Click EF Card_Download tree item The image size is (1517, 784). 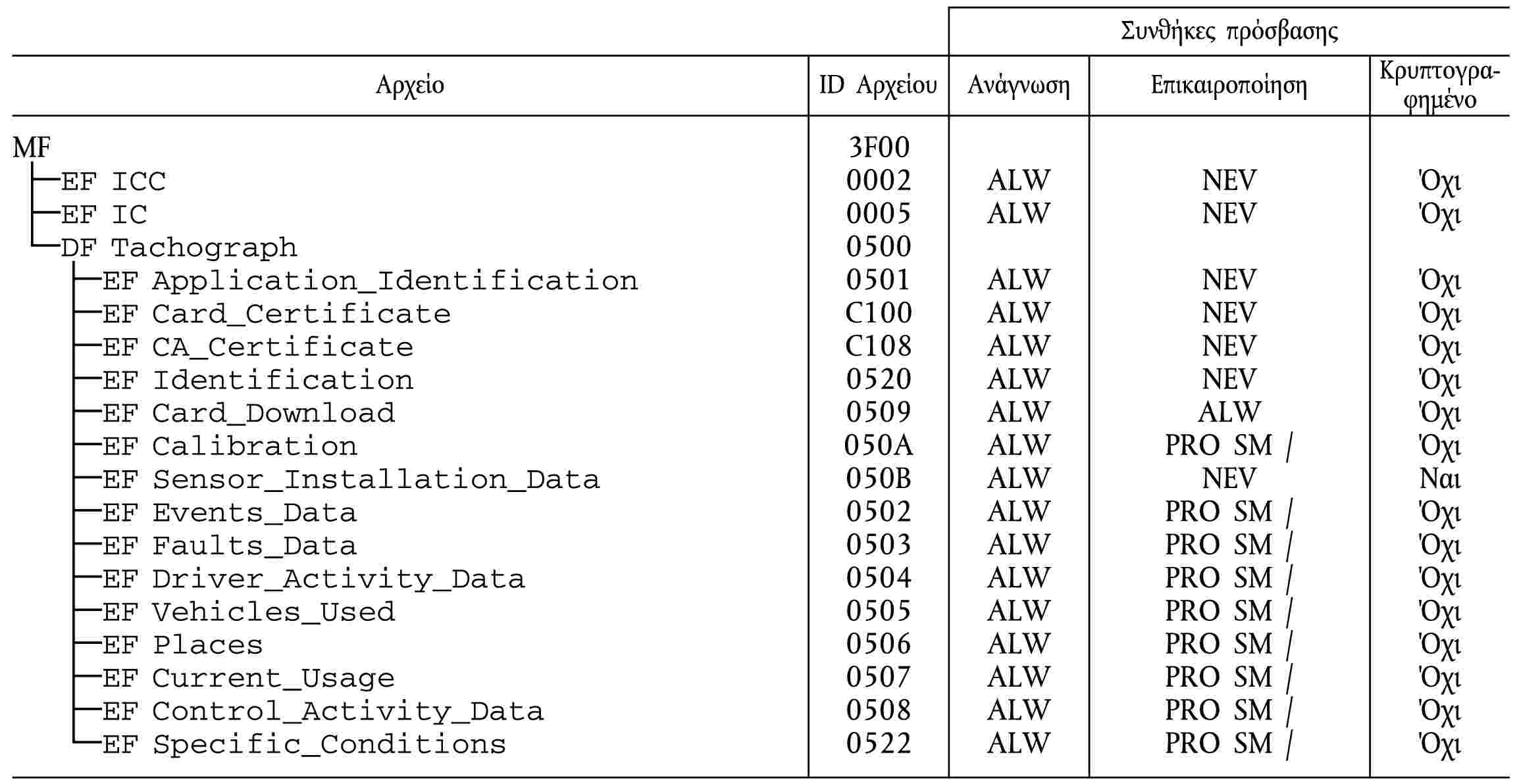tap(248, 414)
